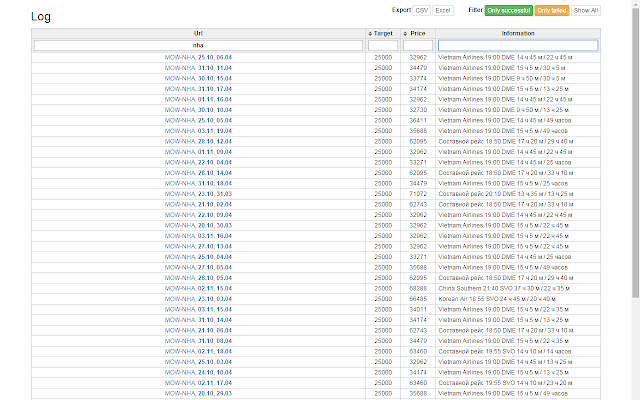Image resolution: width=640 pixels, height=400 pixels.
Task: Sort by the Price column header
Action: pos(418,33)
